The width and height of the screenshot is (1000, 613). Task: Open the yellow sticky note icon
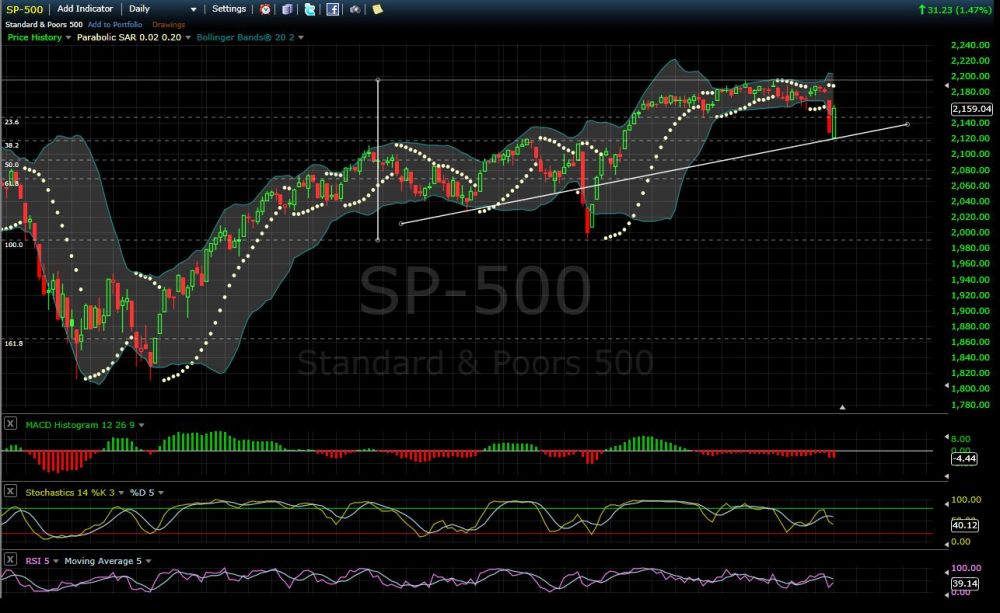tap(377, 9)
